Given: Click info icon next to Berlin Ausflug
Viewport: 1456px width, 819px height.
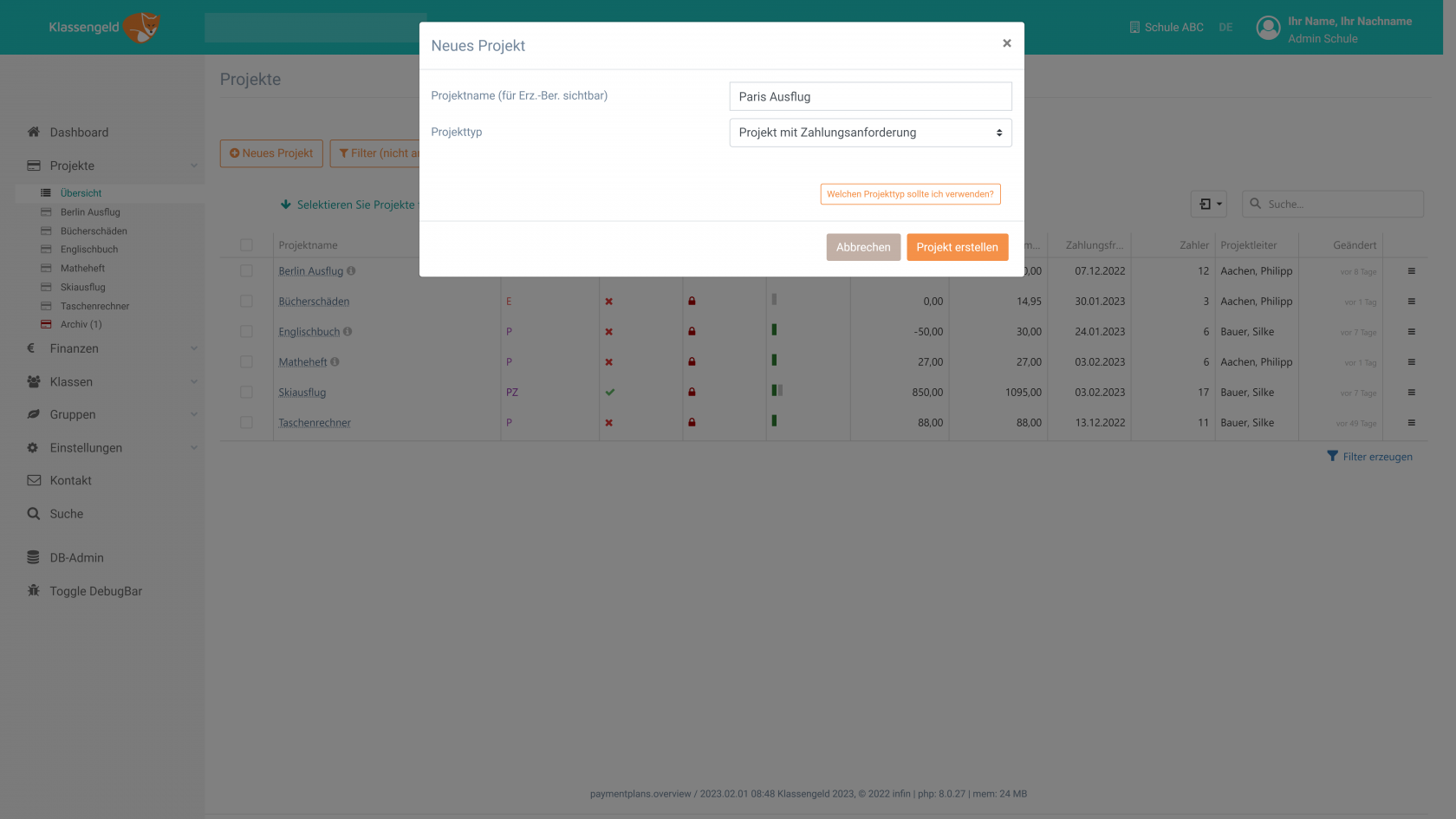Looking at the screenshot, I should pos(351,270).
